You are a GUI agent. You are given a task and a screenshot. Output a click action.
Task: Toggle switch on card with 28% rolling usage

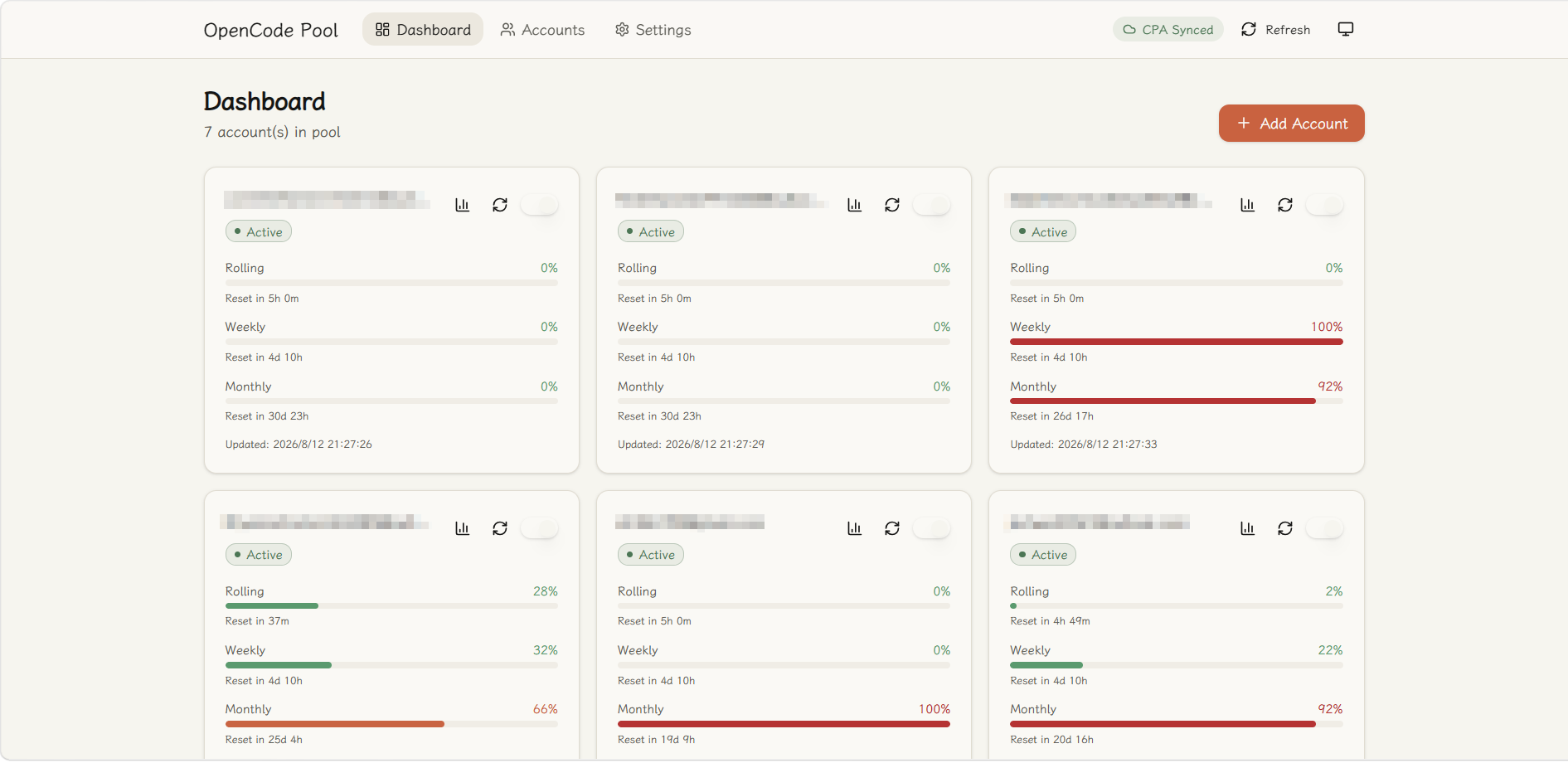pos(540,528)
